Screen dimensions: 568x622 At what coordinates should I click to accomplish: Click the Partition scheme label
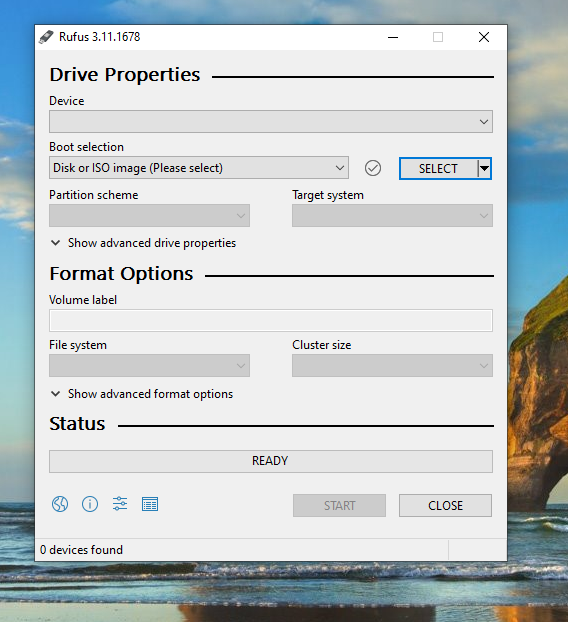(94, 195)
